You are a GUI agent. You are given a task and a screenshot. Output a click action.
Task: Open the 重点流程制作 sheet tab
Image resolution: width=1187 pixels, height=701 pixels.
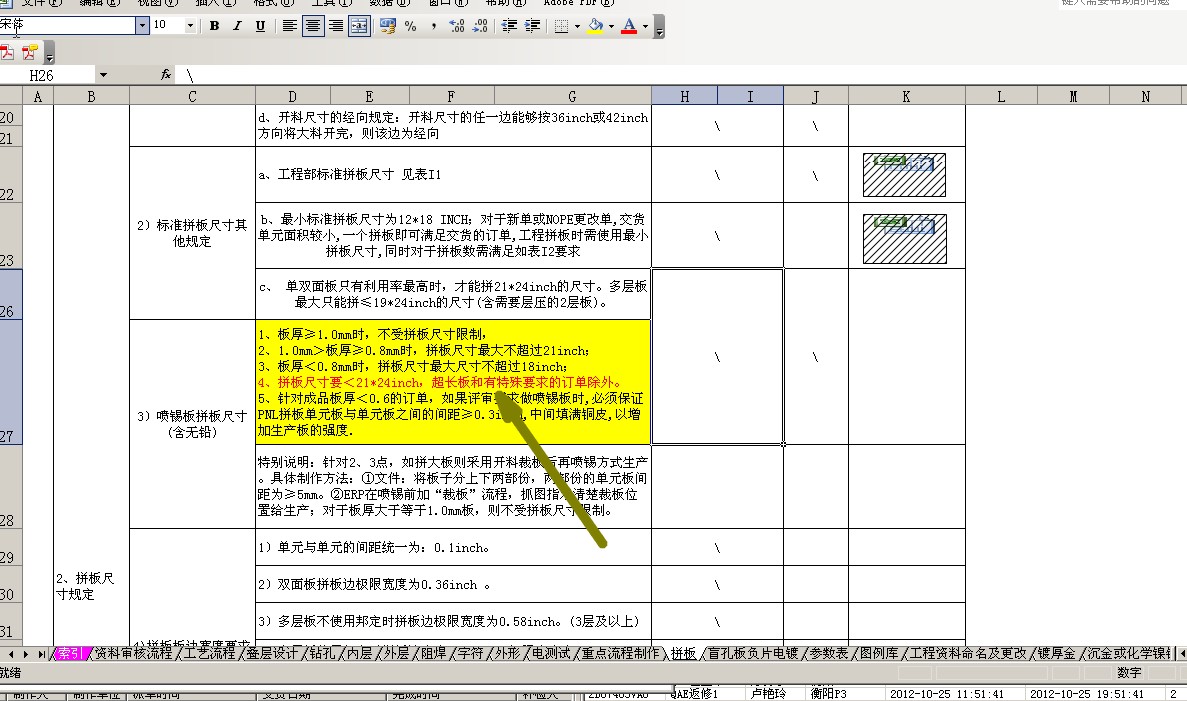click(x=620, y=653)
